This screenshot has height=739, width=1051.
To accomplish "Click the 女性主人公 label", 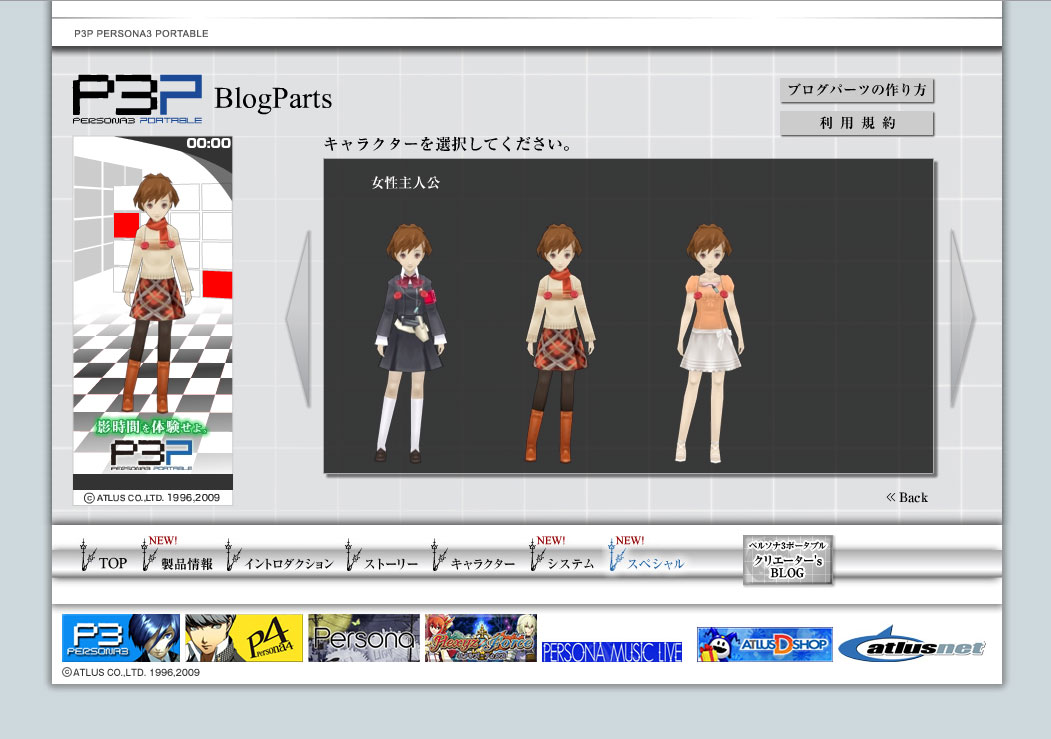I will point(406,182).
